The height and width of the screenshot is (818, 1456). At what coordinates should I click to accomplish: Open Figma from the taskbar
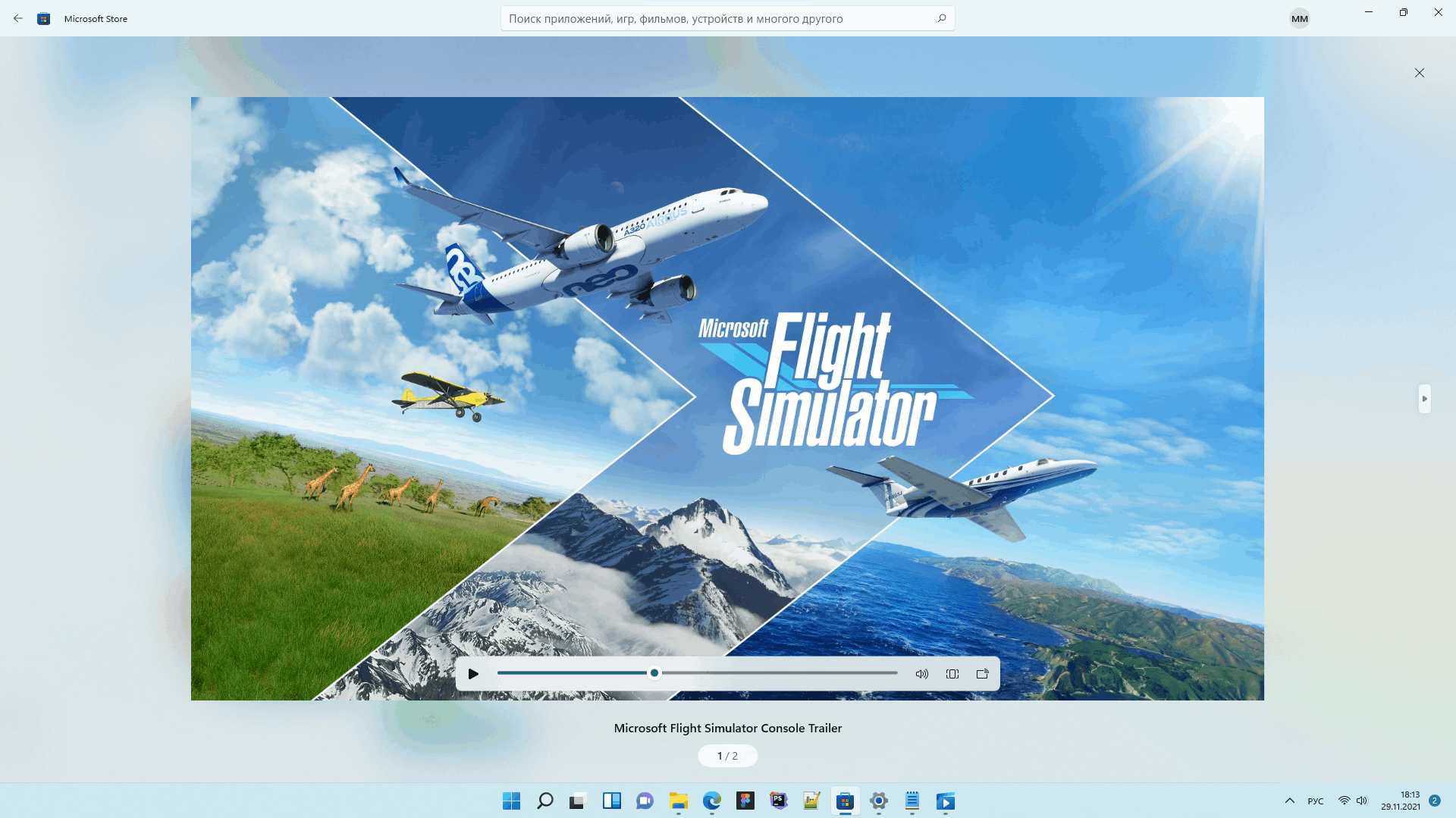[x=745, y=801]
